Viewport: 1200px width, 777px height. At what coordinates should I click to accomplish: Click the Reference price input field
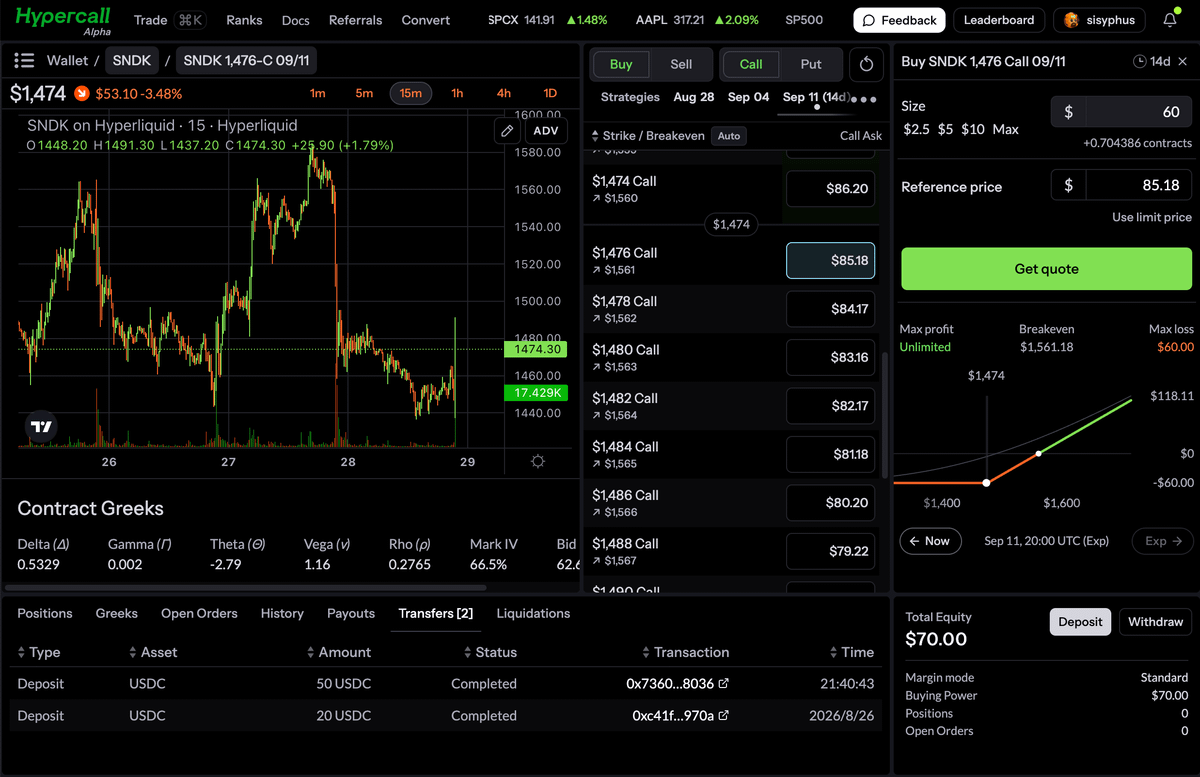(1121, 185)
